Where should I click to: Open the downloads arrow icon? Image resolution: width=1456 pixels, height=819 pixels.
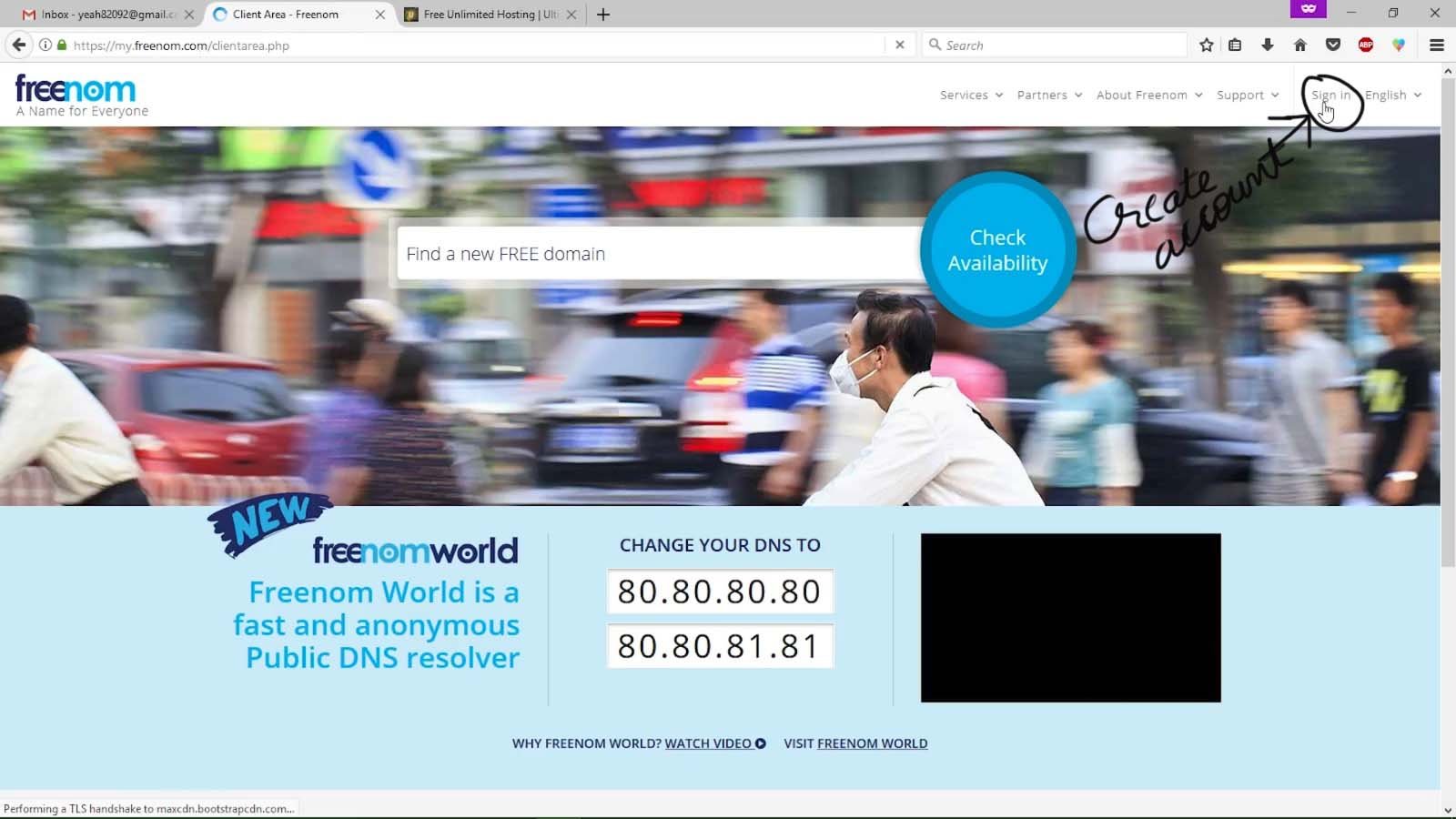click(1268, 45)
